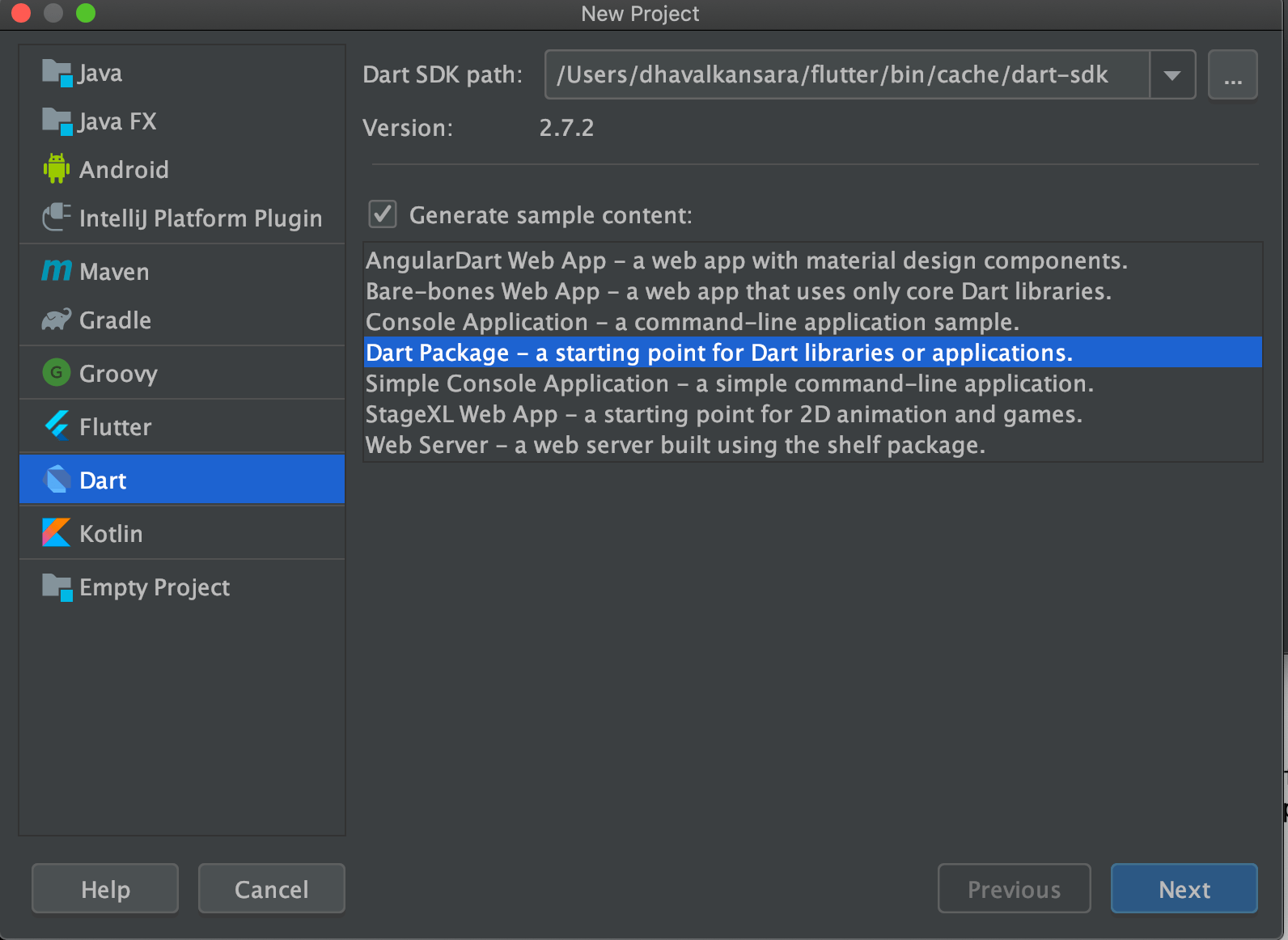Click the Cancel button
This screenshot has width=1288, height=940.
coord(271,889)
